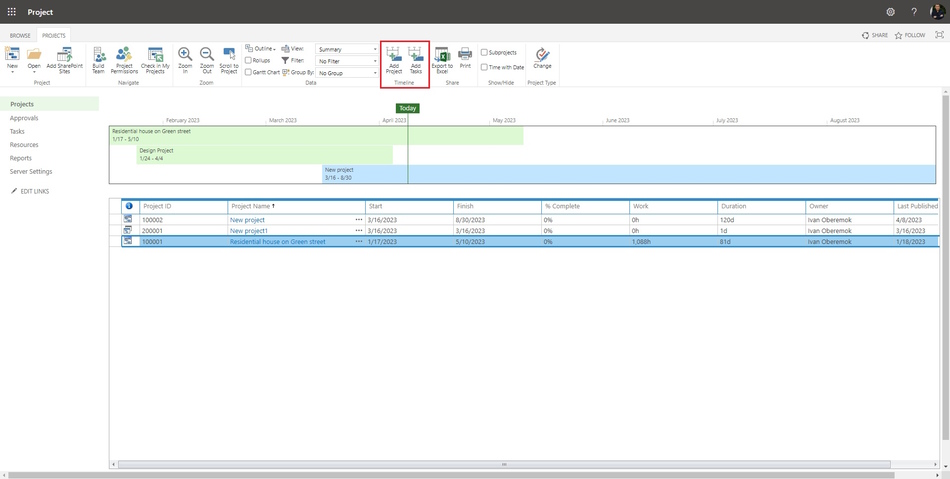950x479 pixels.
Task: Sort by Project Name column header
Action: pos(296,206)
